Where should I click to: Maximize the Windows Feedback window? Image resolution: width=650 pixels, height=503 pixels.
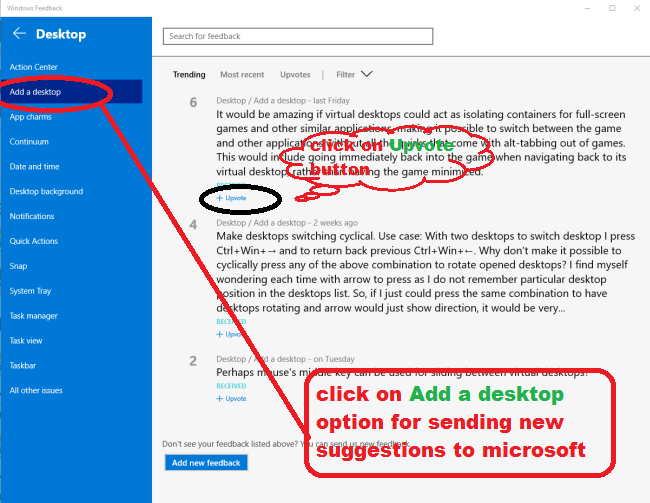pyautogui.click(x=612, y=8)
